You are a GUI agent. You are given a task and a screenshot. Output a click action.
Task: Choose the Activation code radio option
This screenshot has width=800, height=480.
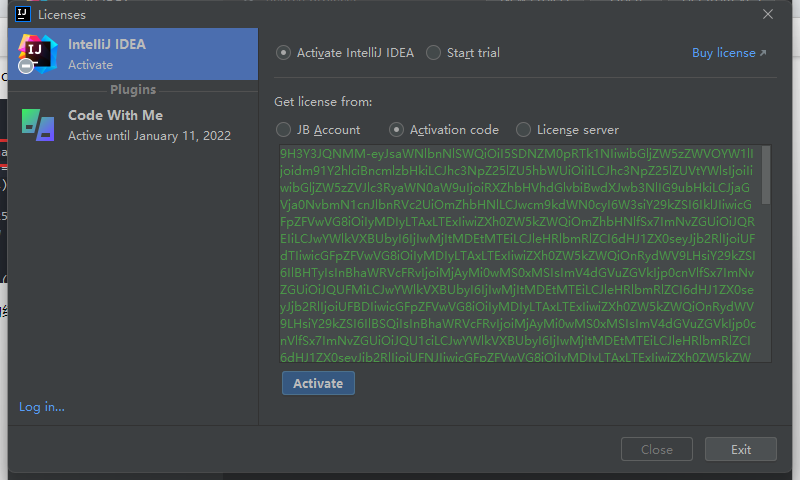397,130
